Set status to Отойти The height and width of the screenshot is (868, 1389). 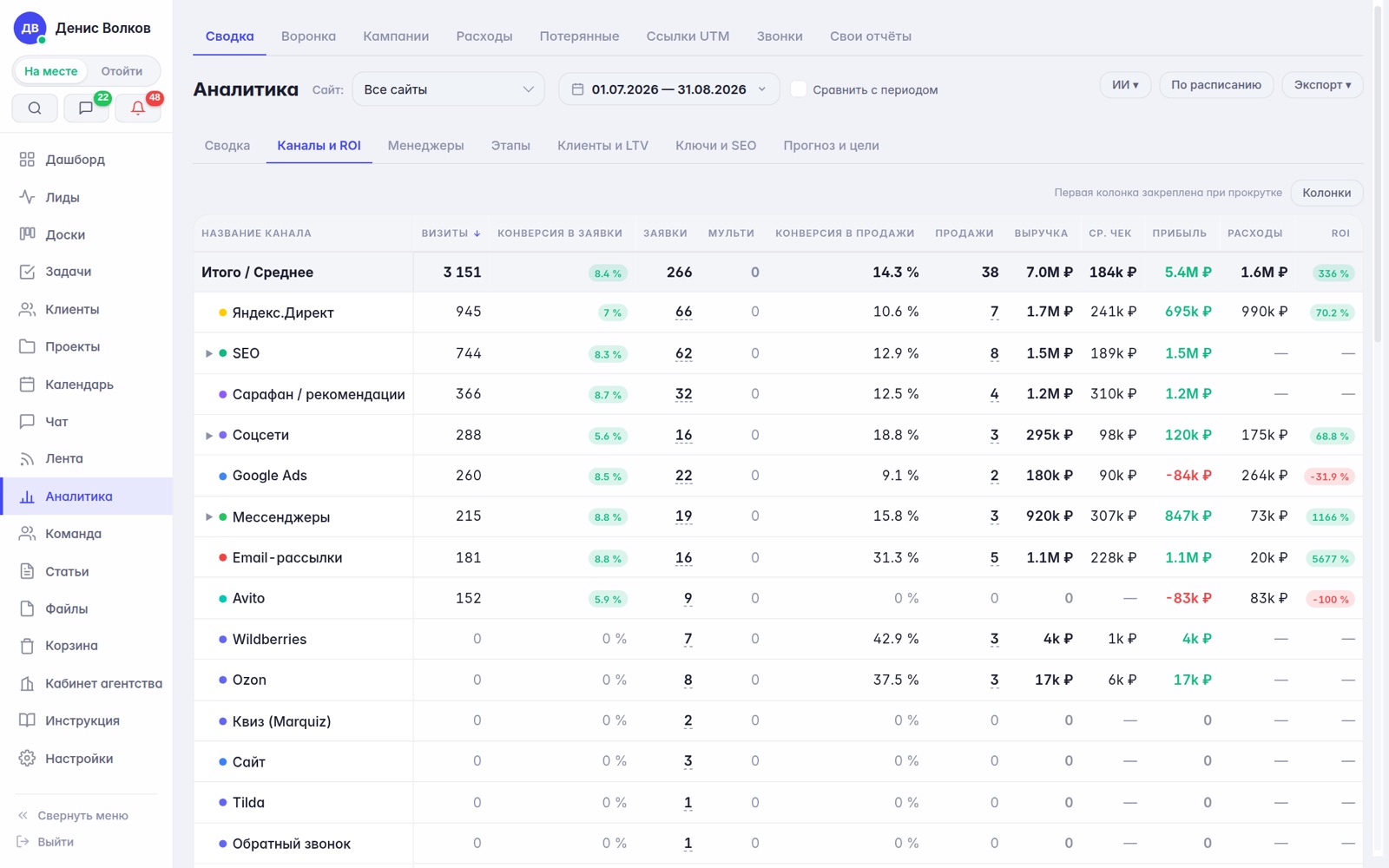pos(122,71)
